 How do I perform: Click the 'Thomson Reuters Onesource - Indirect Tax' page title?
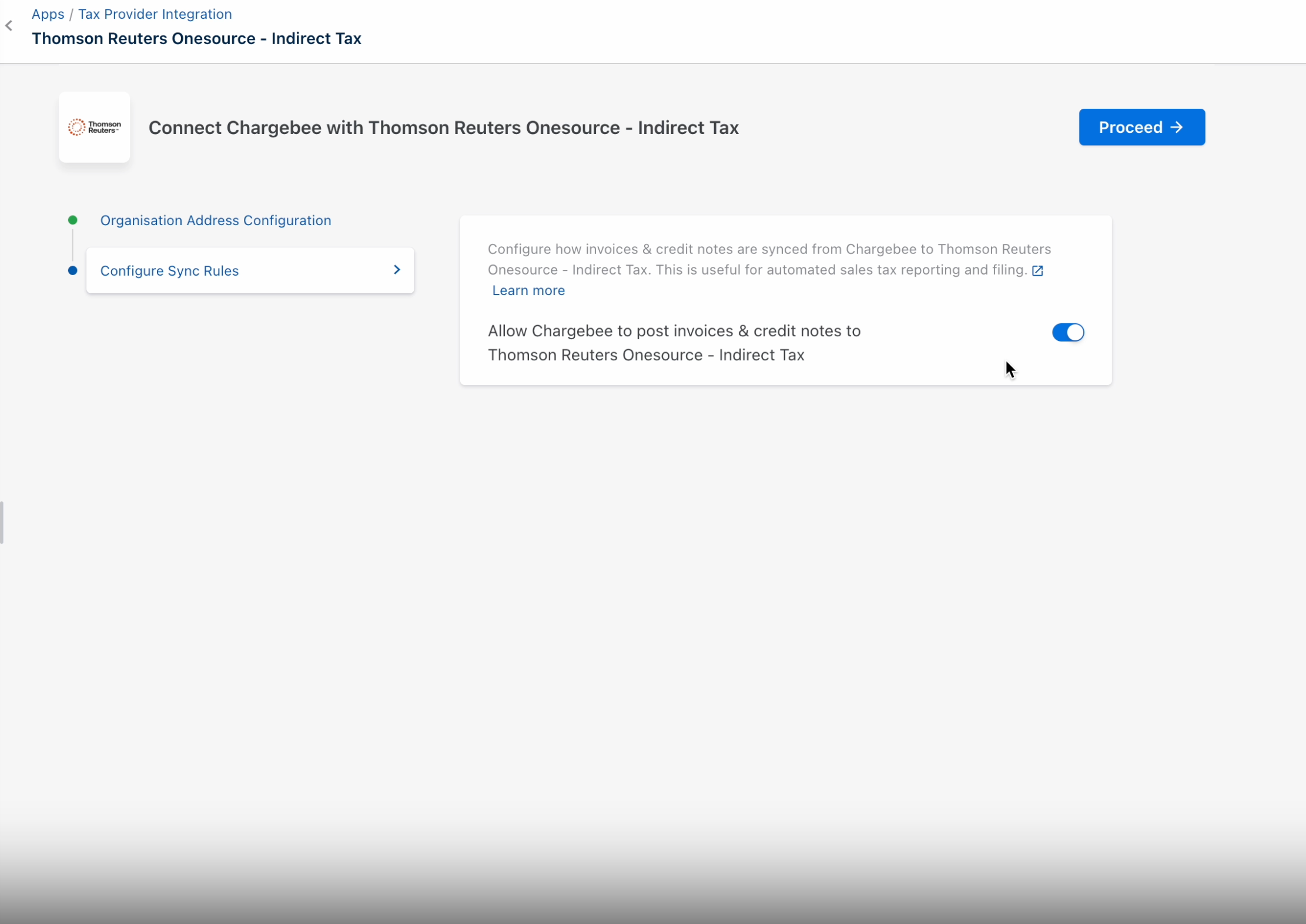[x=196, y=39]
